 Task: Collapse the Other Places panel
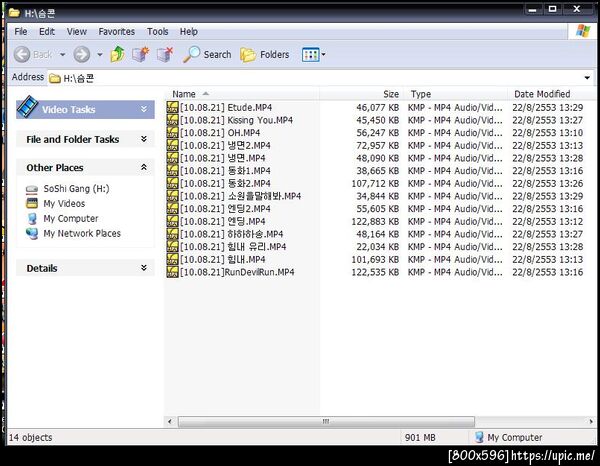click(x=144, y=167)
